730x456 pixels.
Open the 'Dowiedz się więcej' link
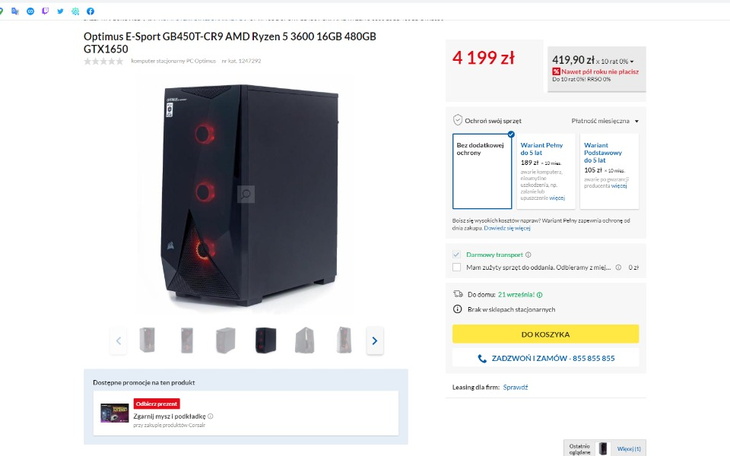click(507, 228)
